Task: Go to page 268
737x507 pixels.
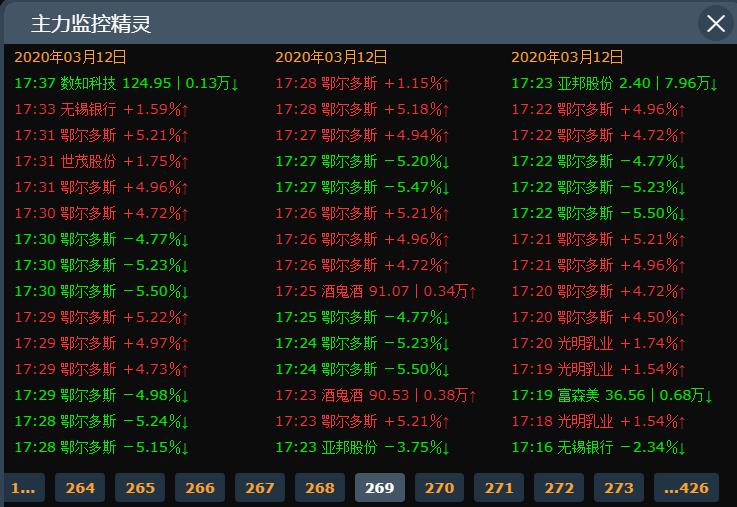Action: coord(320,488)
